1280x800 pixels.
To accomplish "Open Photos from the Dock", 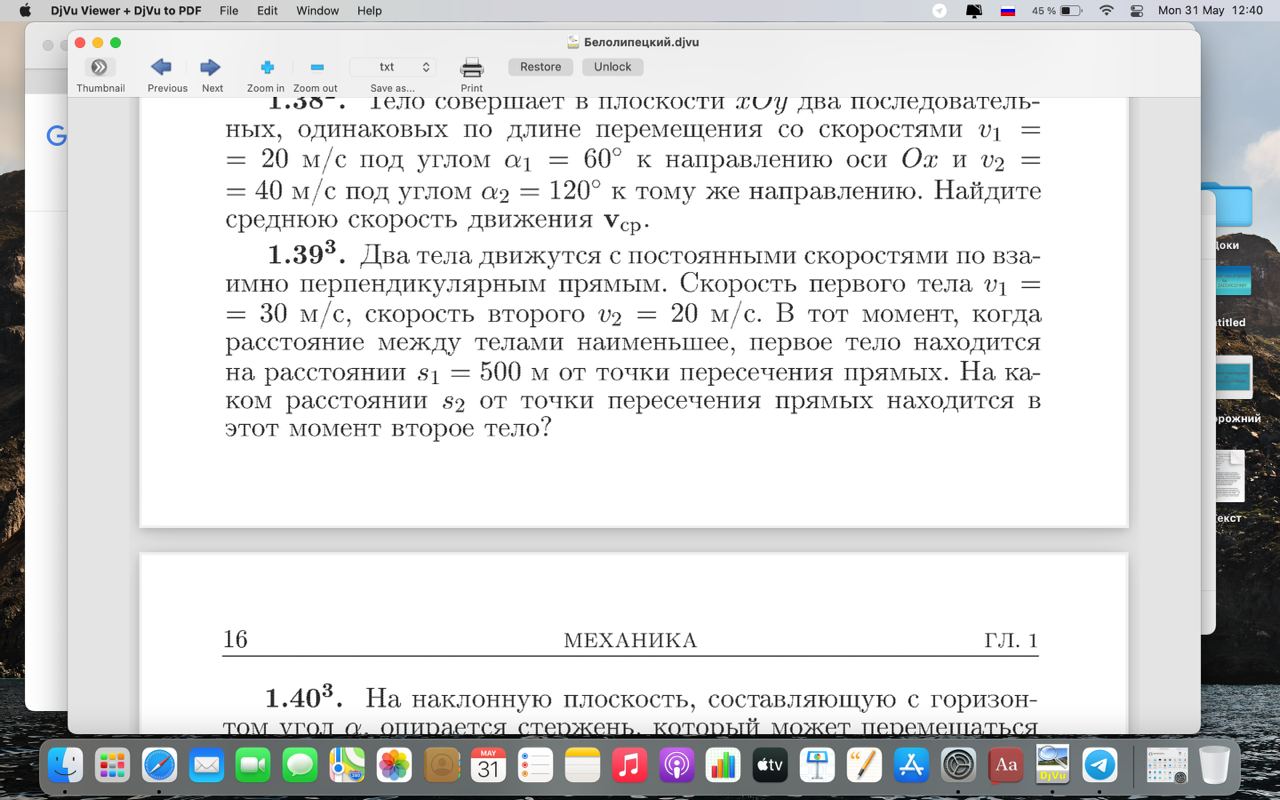I will pyautogui.click(x=394, y=765).
